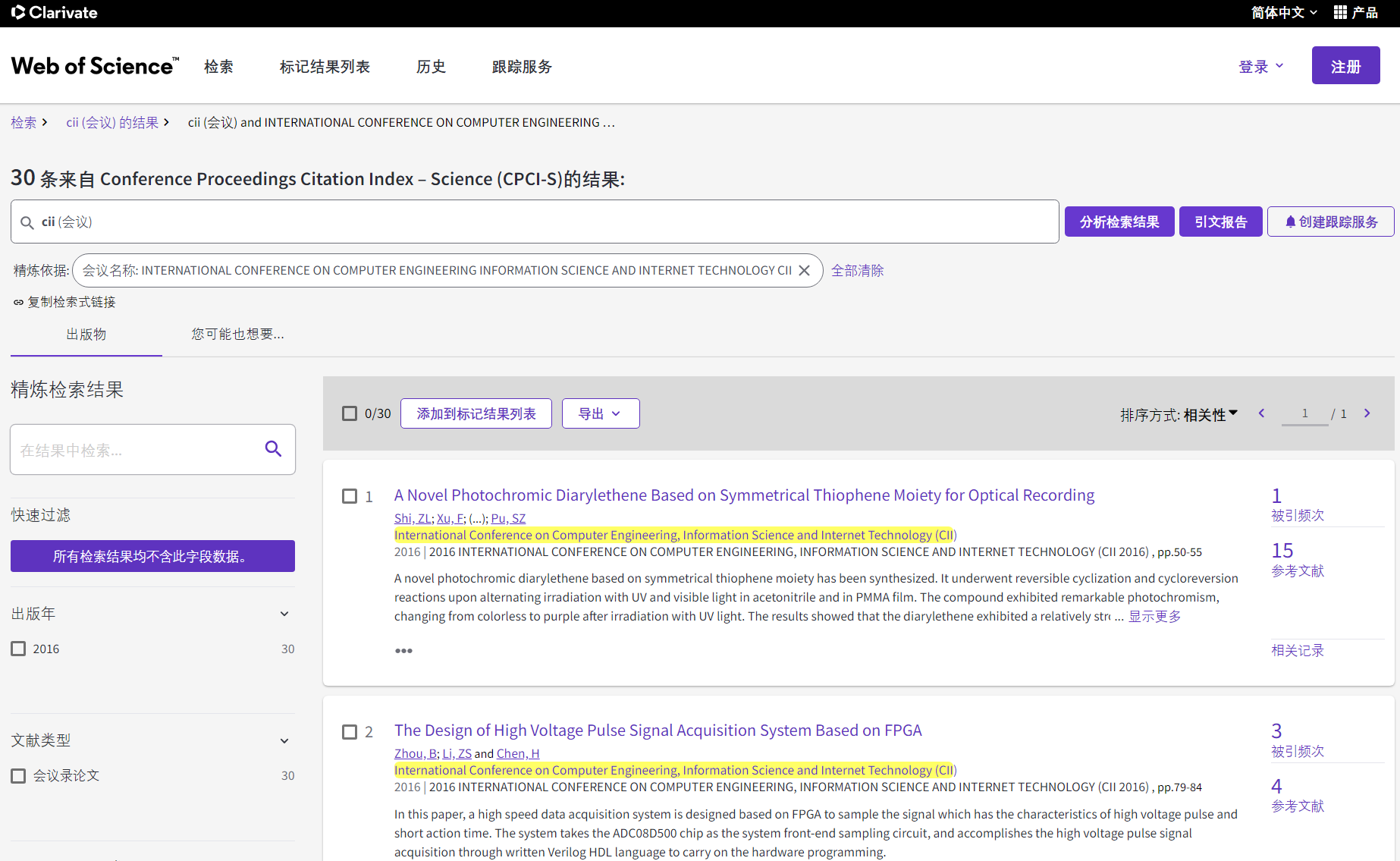Toggle the select-all 0/30 checkbox
Image resolution: width=1400 pixels, height=861 pixels.
[350, 413]
